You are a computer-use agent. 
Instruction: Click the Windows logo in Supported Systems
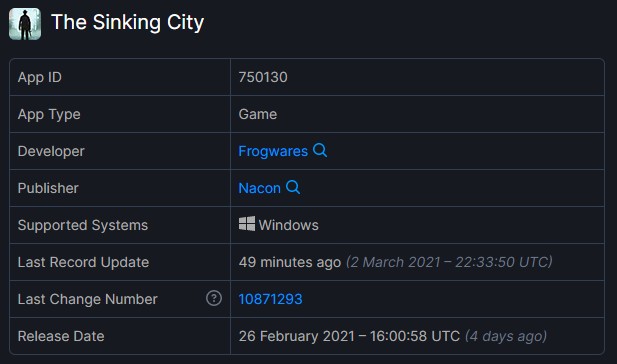point(247,224)
